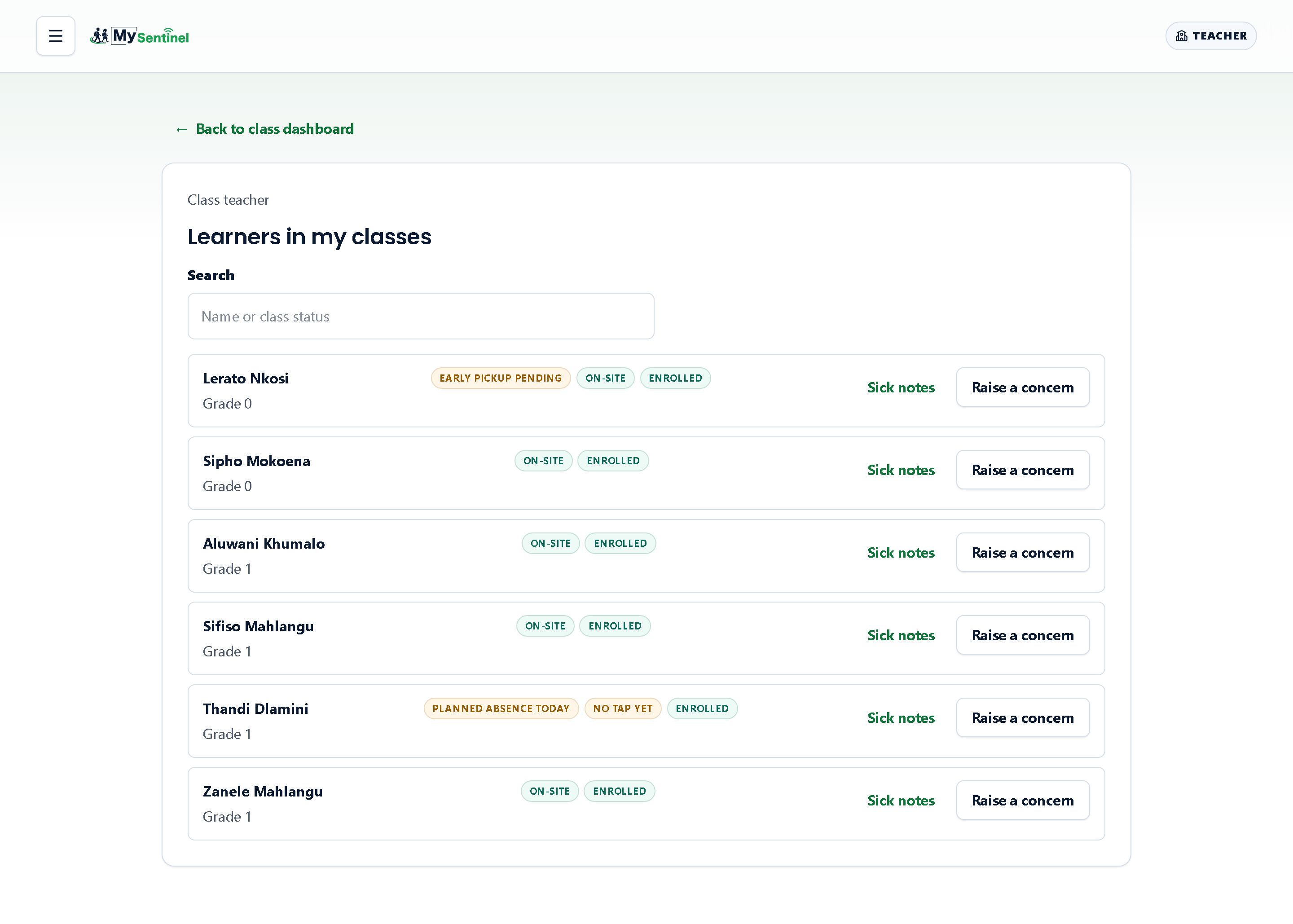
Task: Select the name Sipho Mokoena
Action: (x=256, y=461)
